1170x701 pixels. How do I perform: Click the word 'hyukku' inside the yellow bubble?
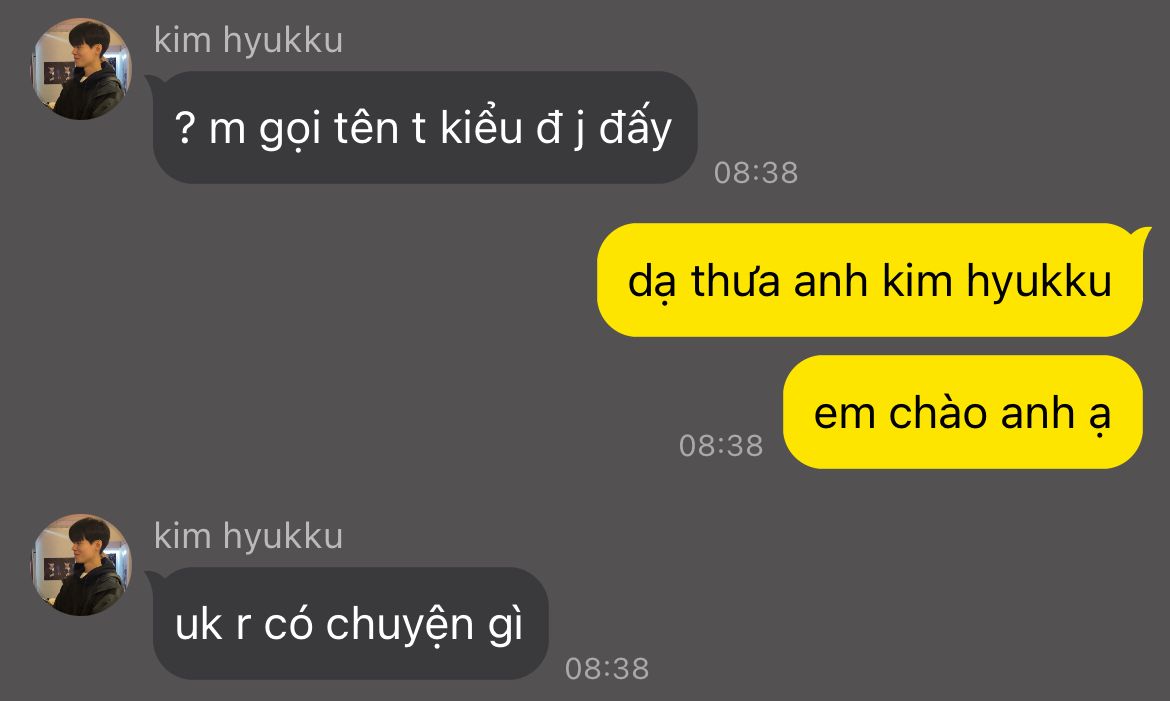[x=1039, y=281]
